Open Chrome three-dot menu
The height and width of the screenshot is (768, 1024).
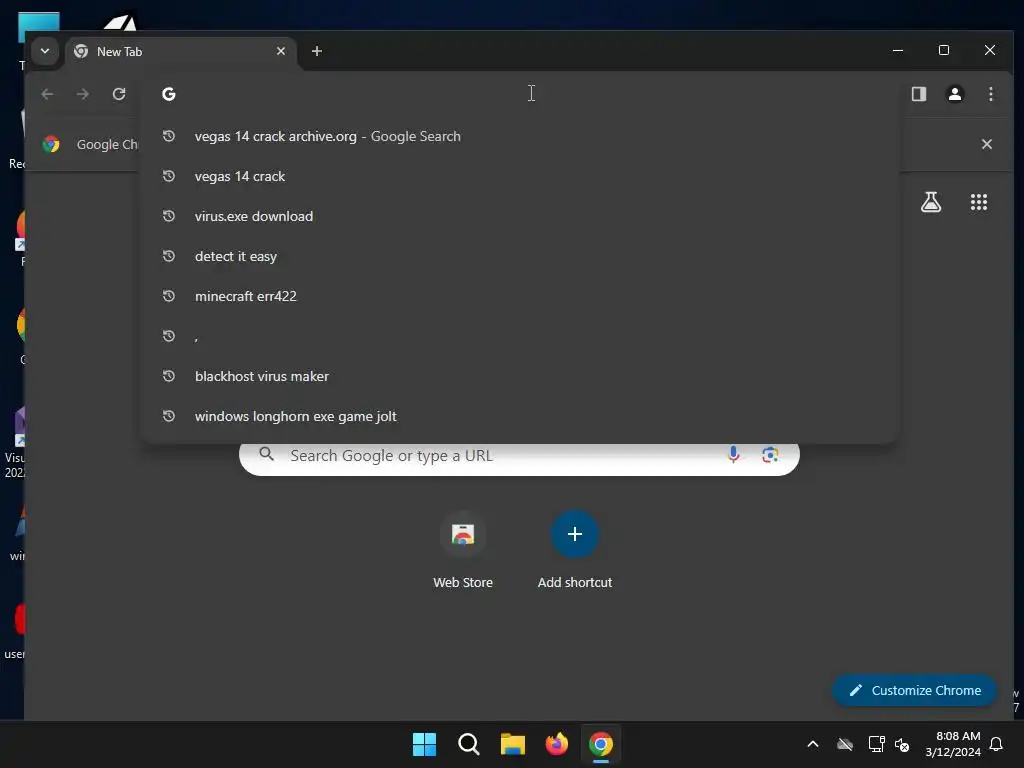991,94
